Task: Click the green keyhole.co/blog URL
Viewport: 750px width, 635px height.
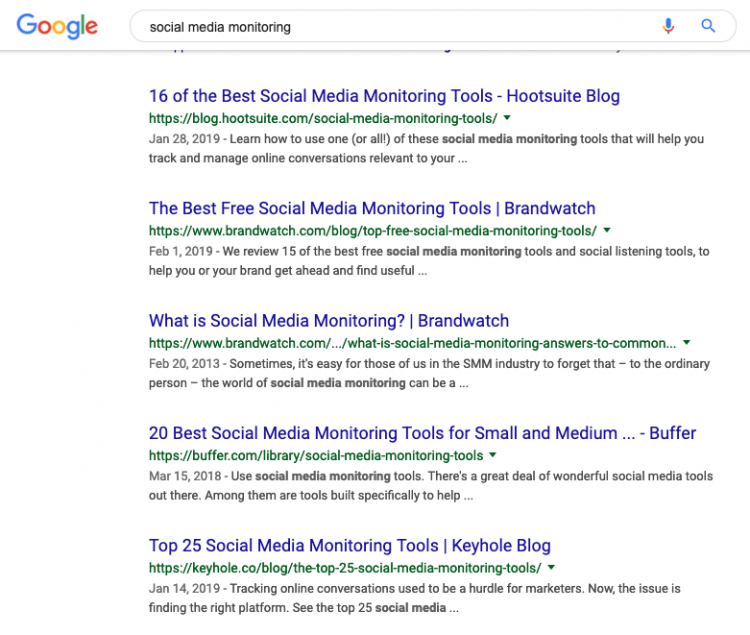Action: tap(344, 568)
